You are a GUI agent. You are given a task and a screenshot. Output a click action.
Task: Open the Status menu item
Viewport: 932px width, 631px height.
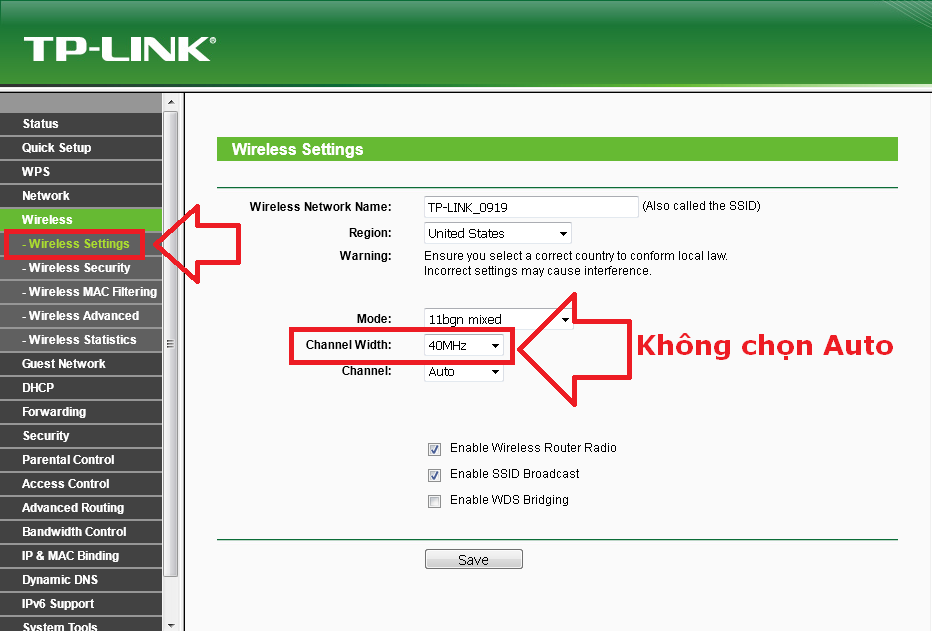pyautogui.click(x=81, y=124)
